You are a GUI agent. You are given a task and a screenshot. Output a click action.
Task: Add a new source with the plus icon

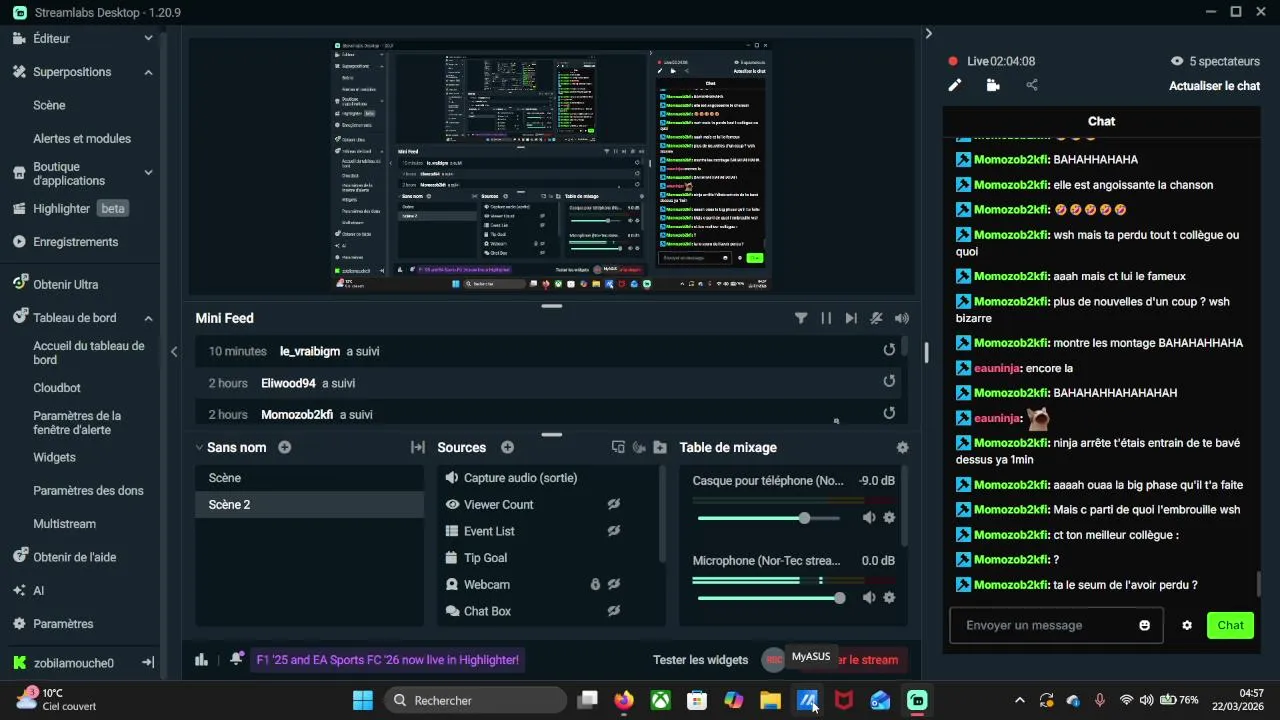(x=507, y=447)
